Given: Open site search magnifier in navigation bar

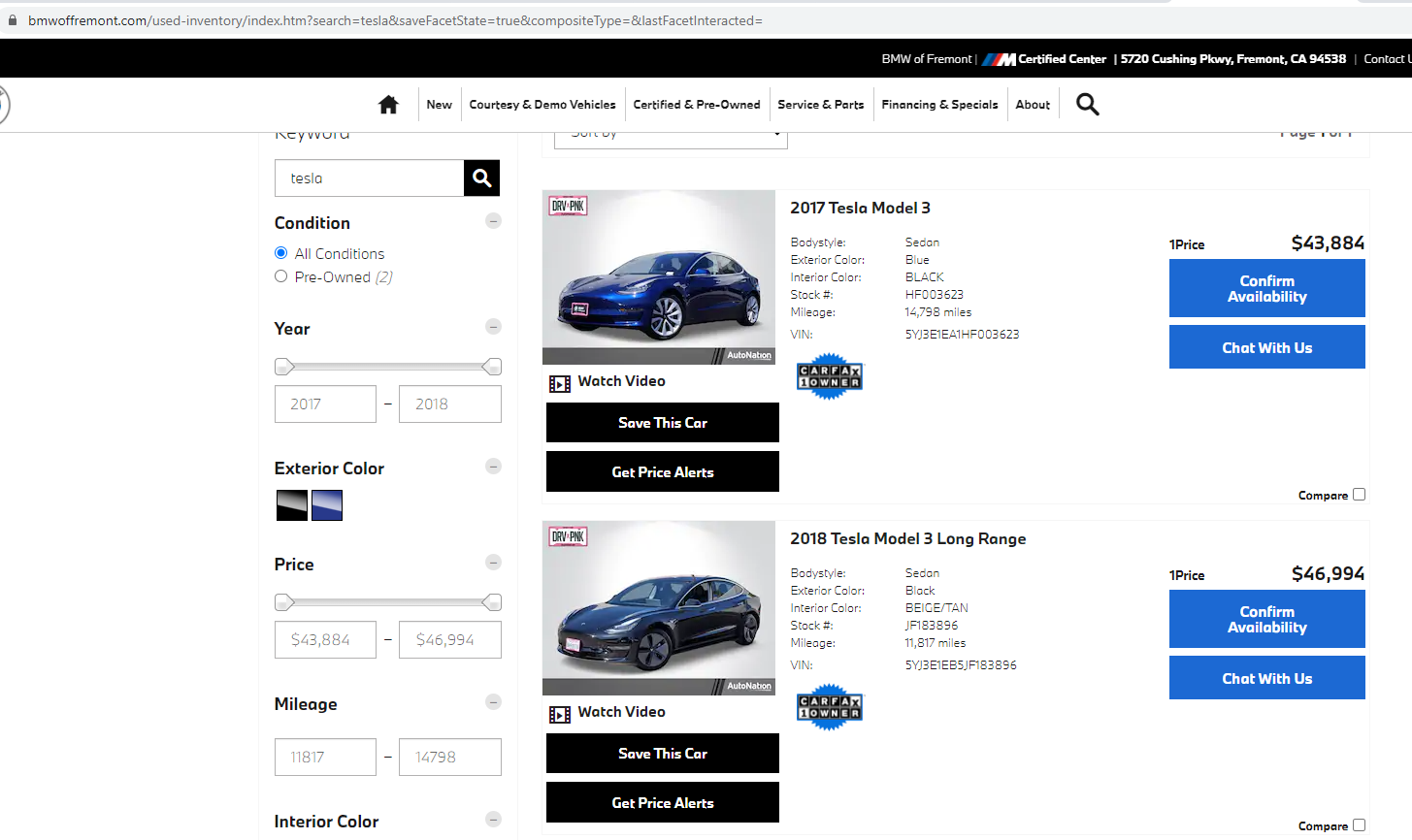Looking at the screenshot, I should point(1087,105).
